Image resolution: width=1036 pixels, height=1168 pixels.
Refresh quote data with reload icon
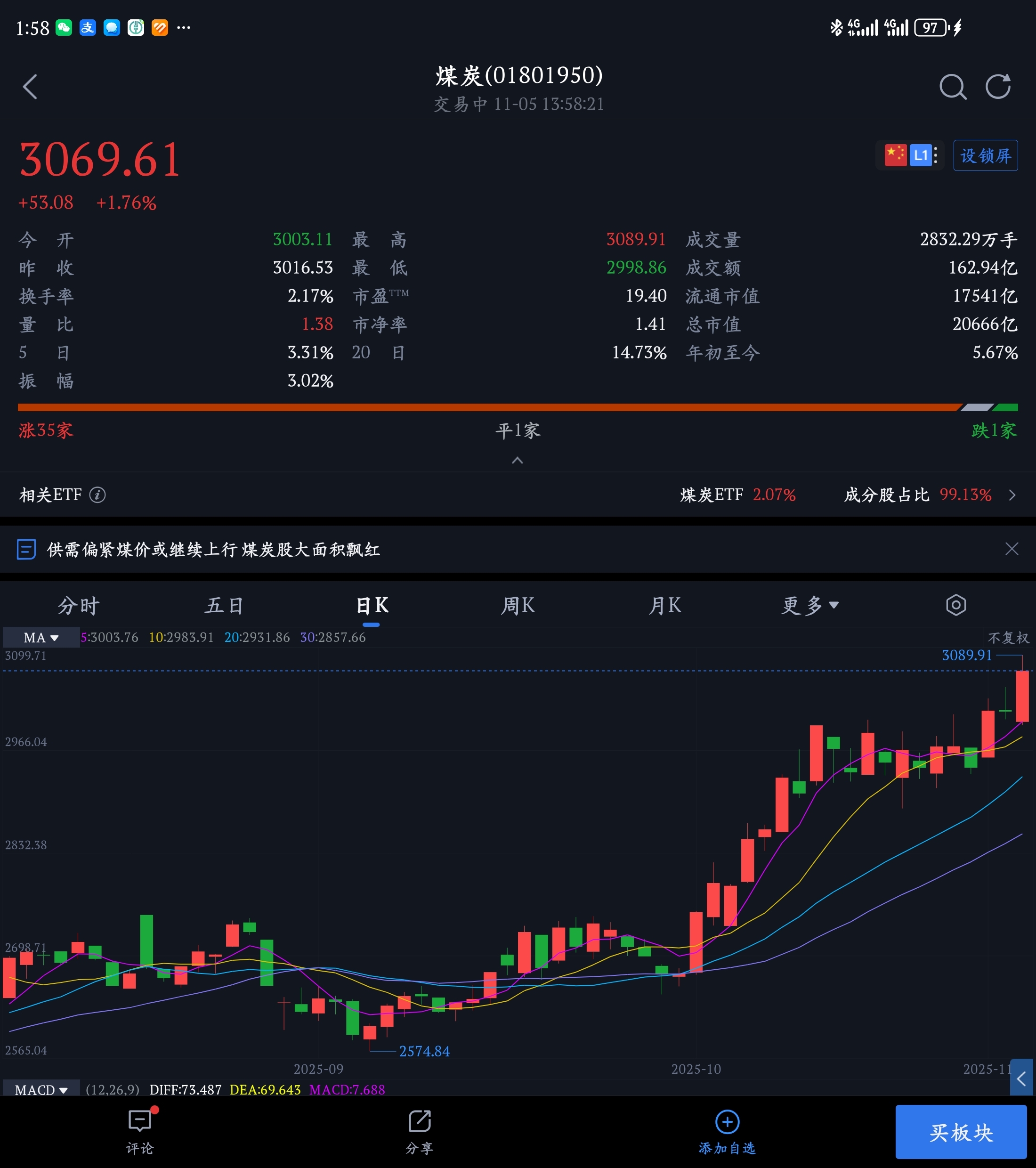[x=998, y=87]
